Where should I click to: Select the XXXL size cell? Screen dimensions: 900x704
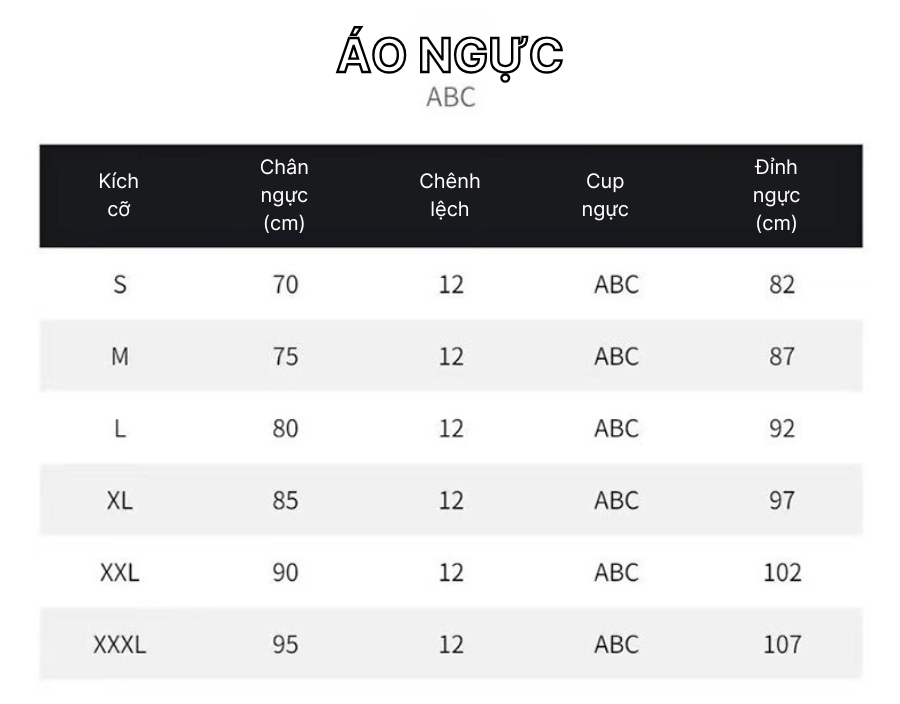point(119,644)
